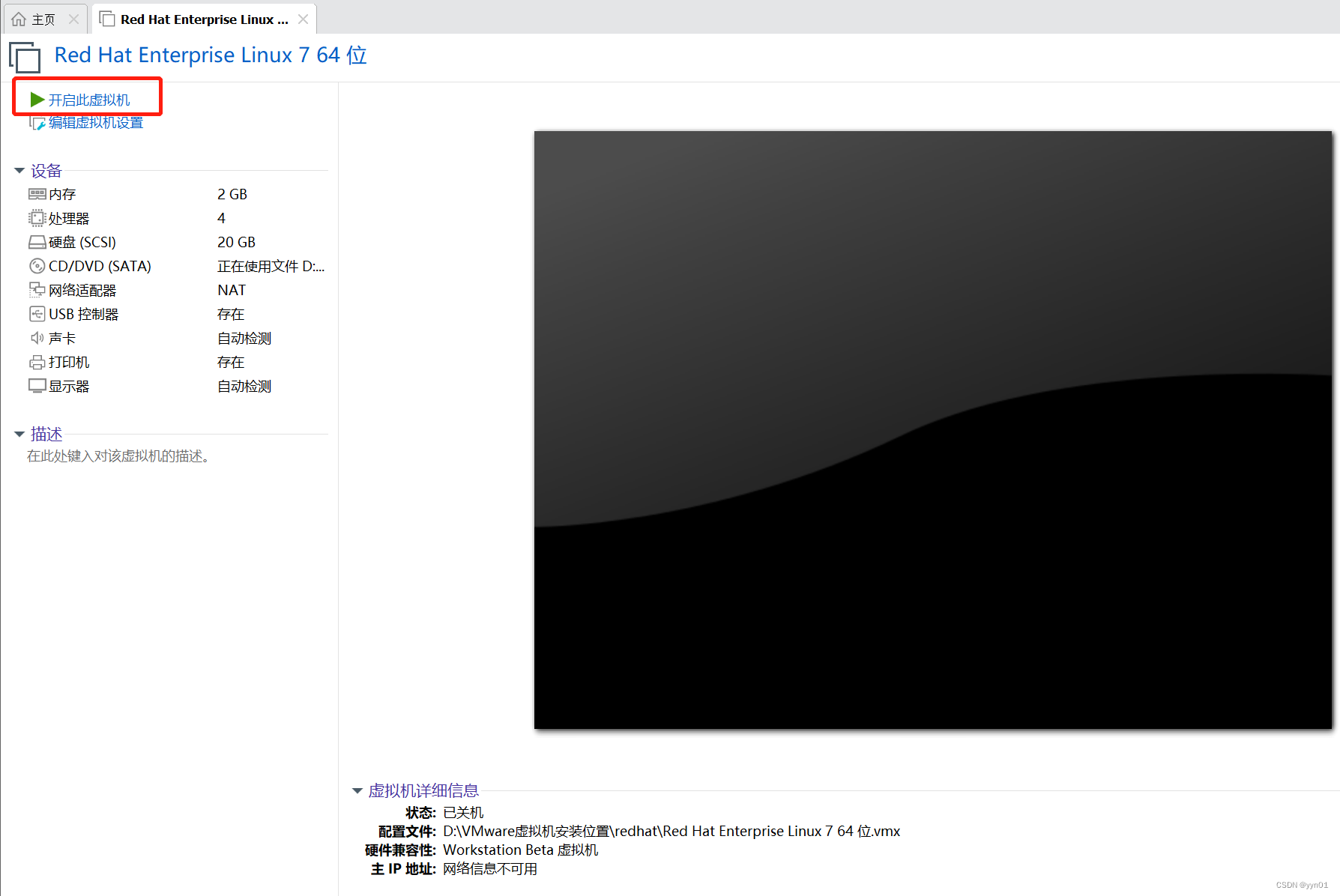Collapse the 描述 section
Viewport: 1340px width, 896px height.
[x=19, y=433]
